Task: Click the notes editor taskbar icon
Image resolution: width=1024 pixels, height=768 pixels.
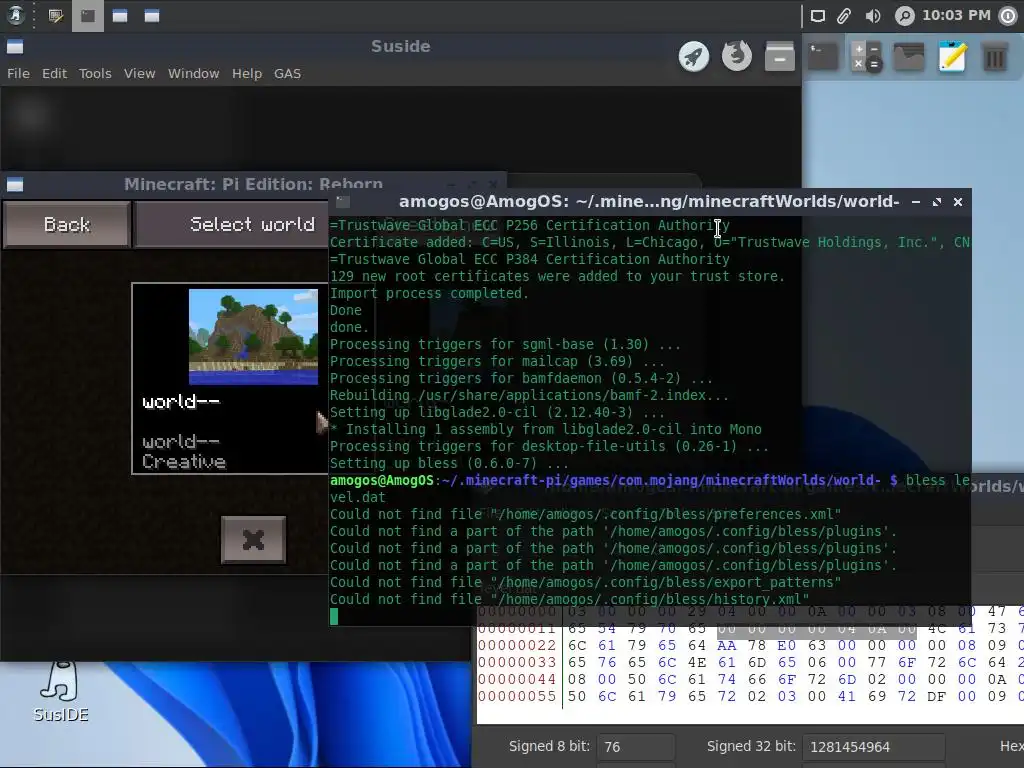Action: pos(56,15)
